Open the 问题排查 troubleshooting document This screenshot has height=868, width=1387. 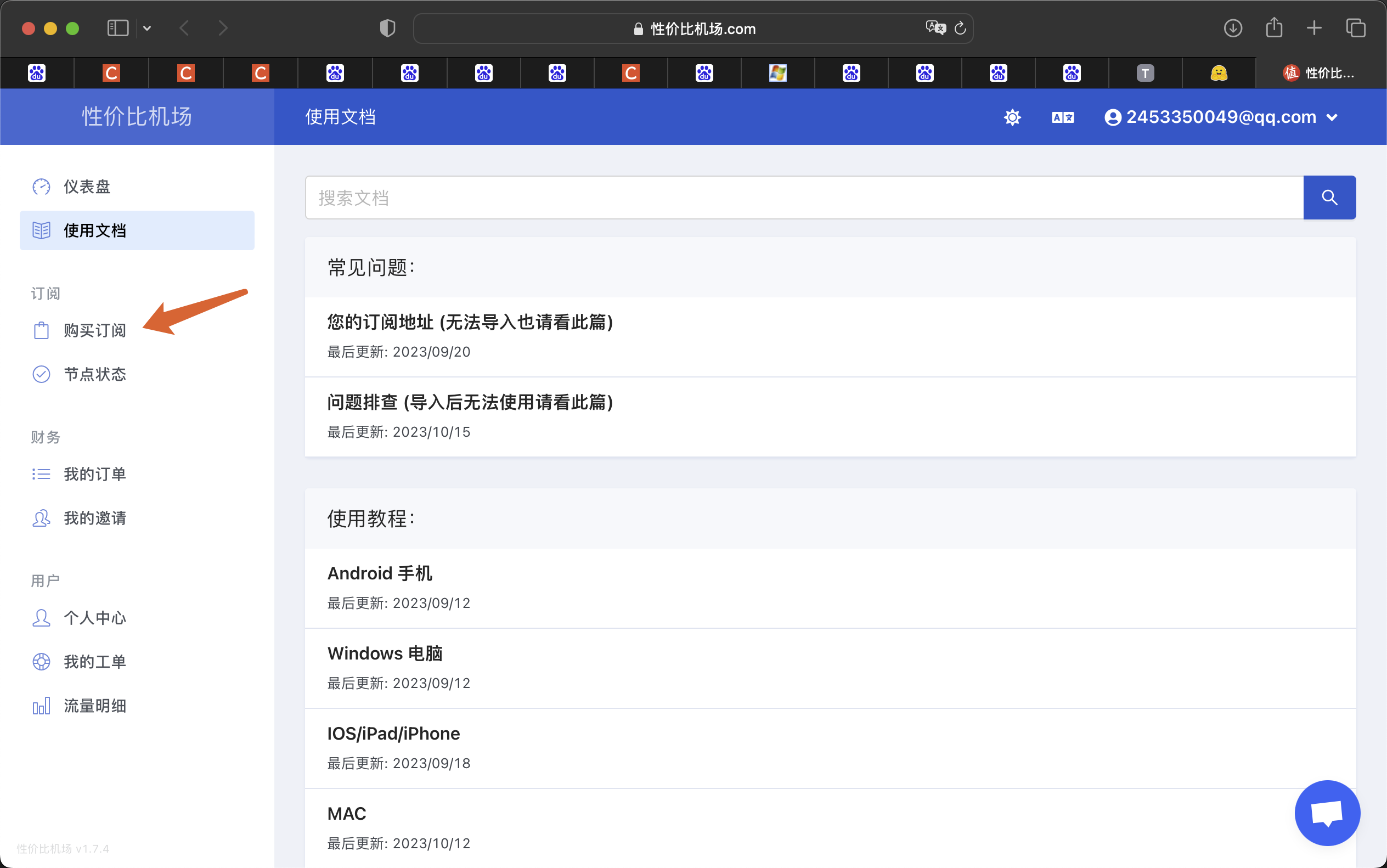point(830,417)
